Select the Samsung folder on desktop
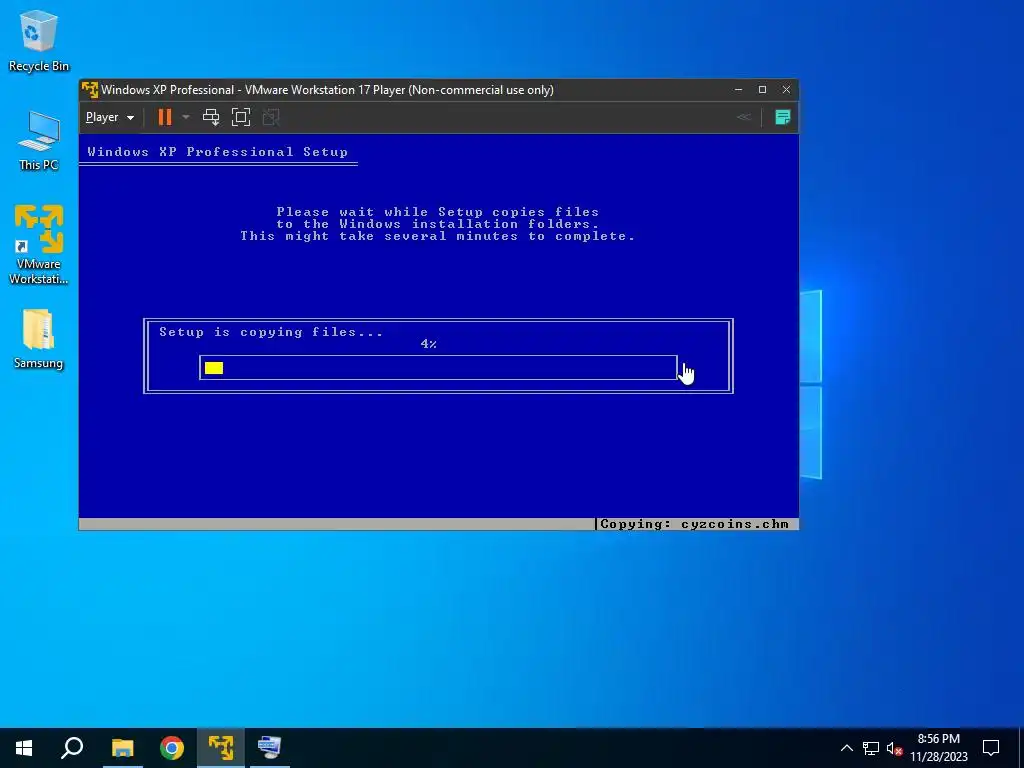Image resolution: width=1024 pixels, height=768 pixels. click(x=39, y=340)
